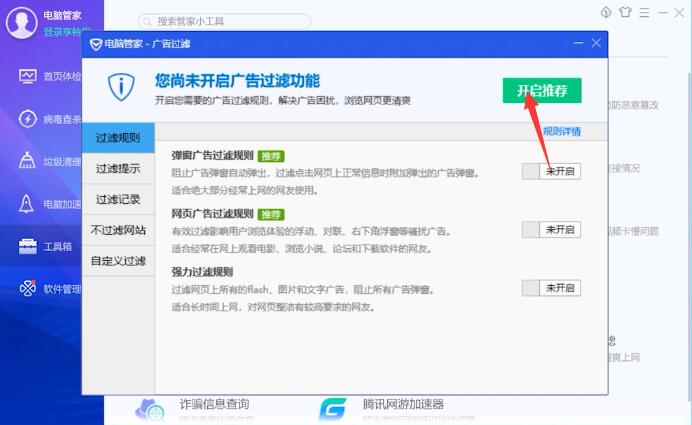Open the main menu hamburger icon
Viewport: 692px width, 425px height.
pyautogui.click(x=644, y=13)
